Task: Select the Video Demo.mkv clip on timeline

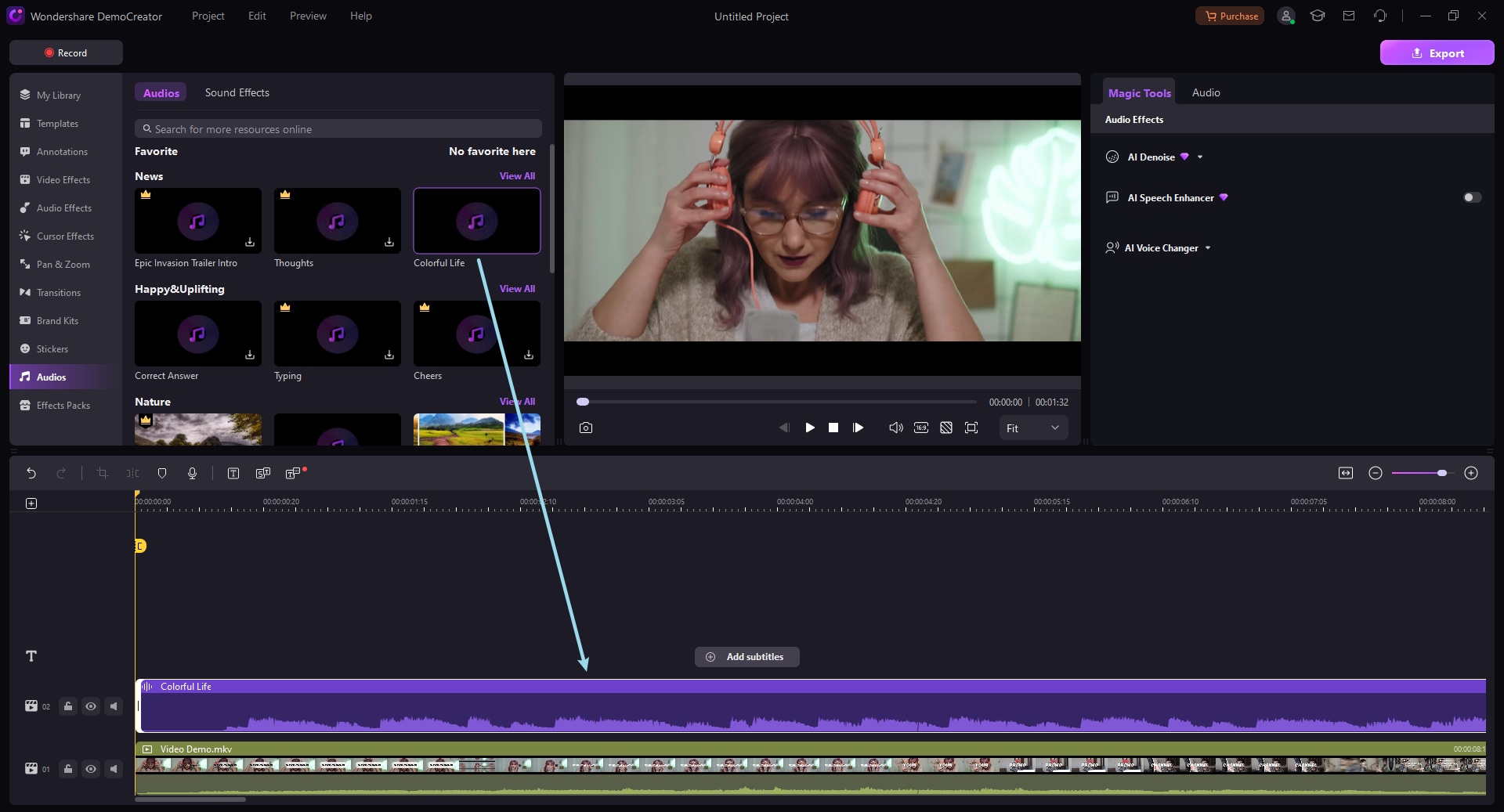Action: coord(811,769)
